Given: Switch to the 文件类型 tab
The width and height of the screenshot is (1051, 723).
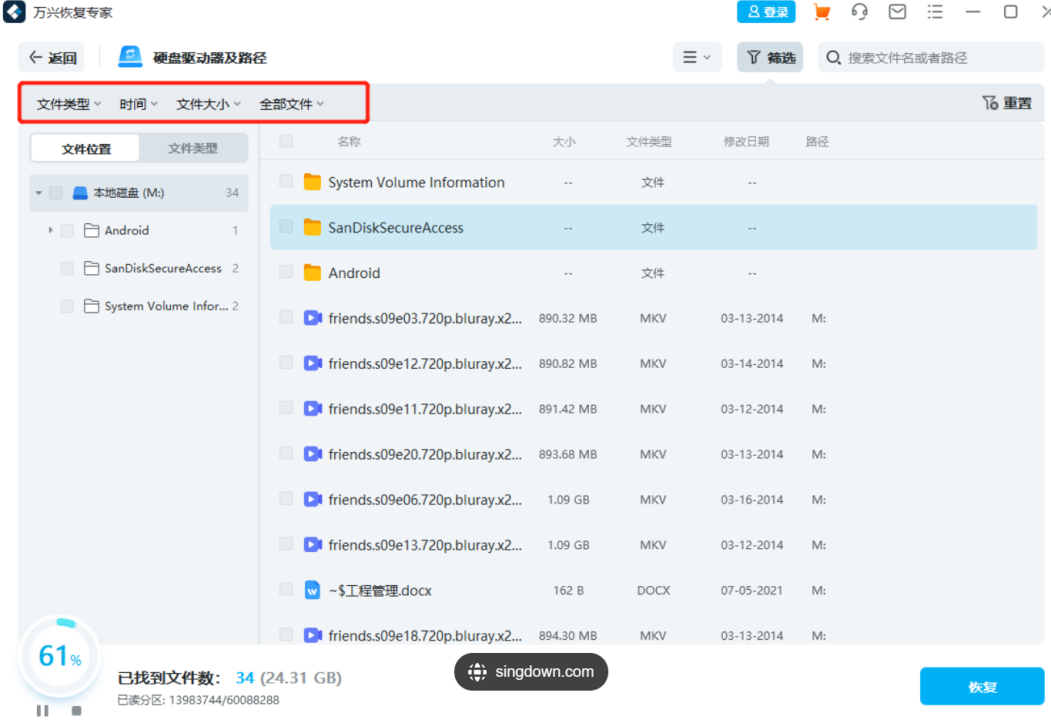Looking at the screenshot, I should 192,148.
